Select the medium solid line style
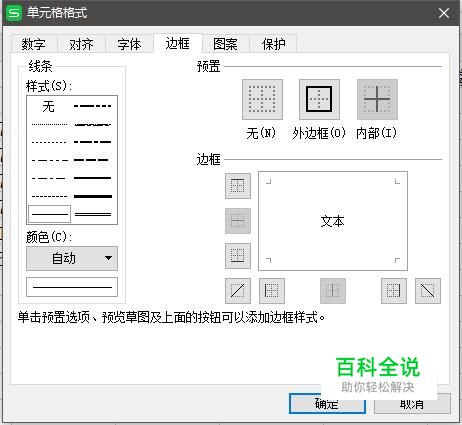The height and width of the screenshot is (425, 462). point(93,178)
